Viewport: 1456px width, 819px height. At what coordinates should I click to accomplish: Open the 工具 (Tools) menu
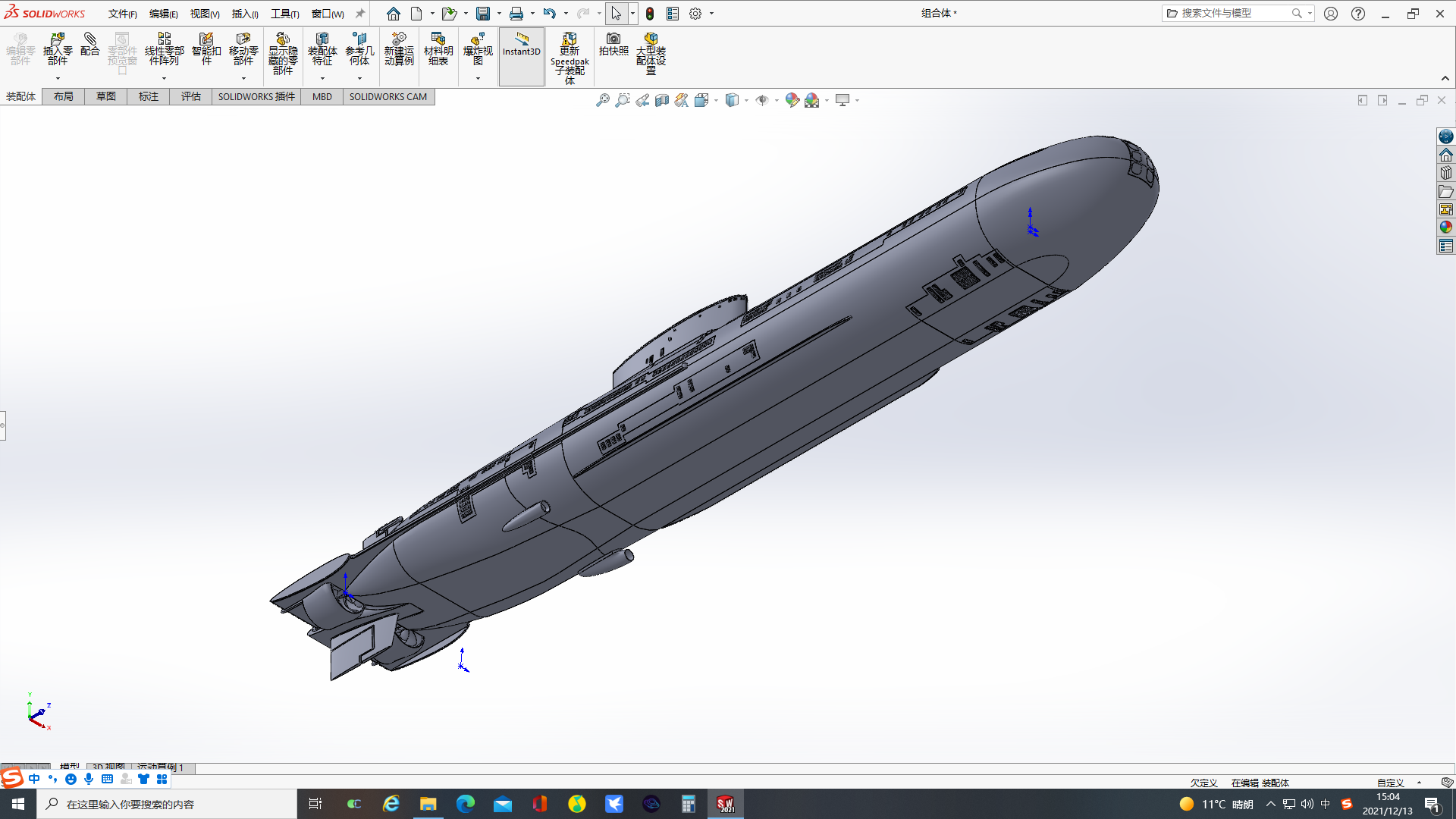pyautogui.click(x=284, y=14)
